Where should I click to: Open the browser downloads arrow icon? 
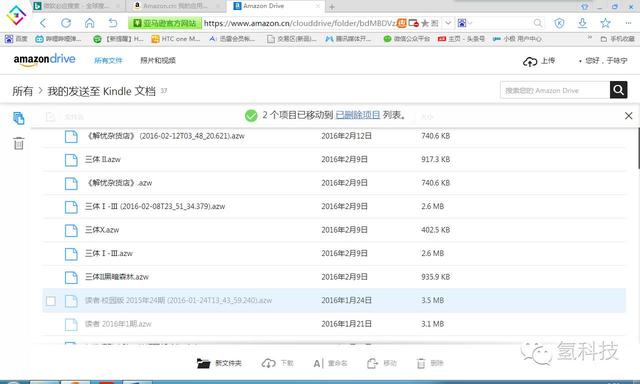[x=582, y=23]
